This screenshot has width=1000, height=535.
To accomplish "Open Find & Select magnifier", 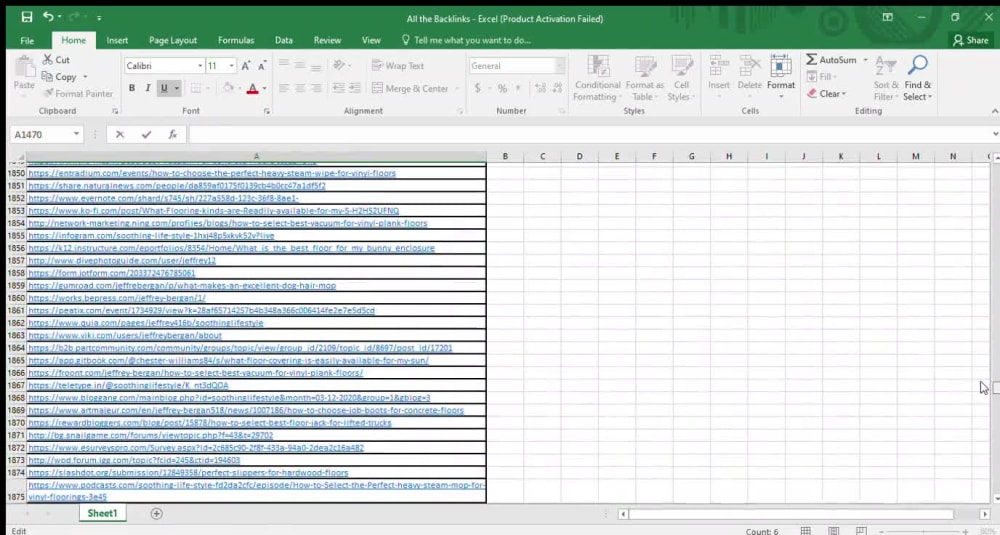I will tap(918, 78).
